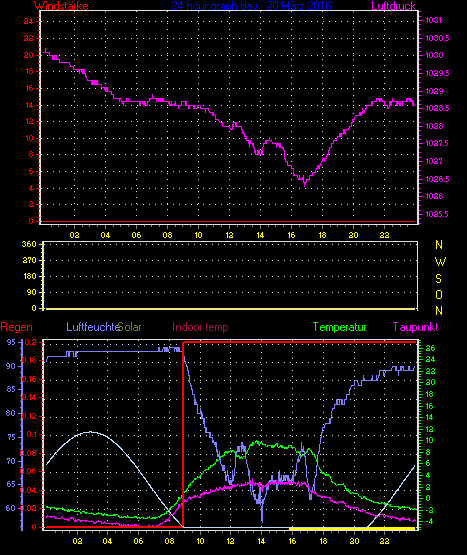
Task: Click humidity scale value '65'
Action: (11, 484)
